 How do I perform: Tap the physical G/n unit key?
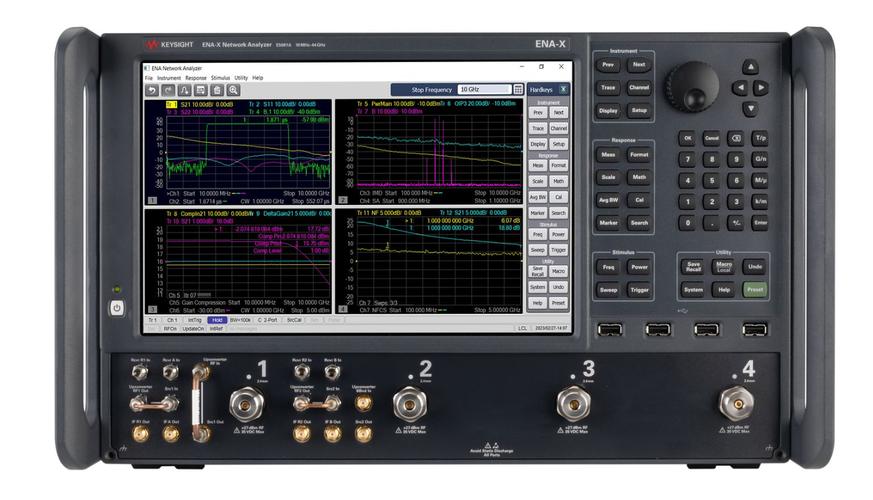tap(761, 159)
